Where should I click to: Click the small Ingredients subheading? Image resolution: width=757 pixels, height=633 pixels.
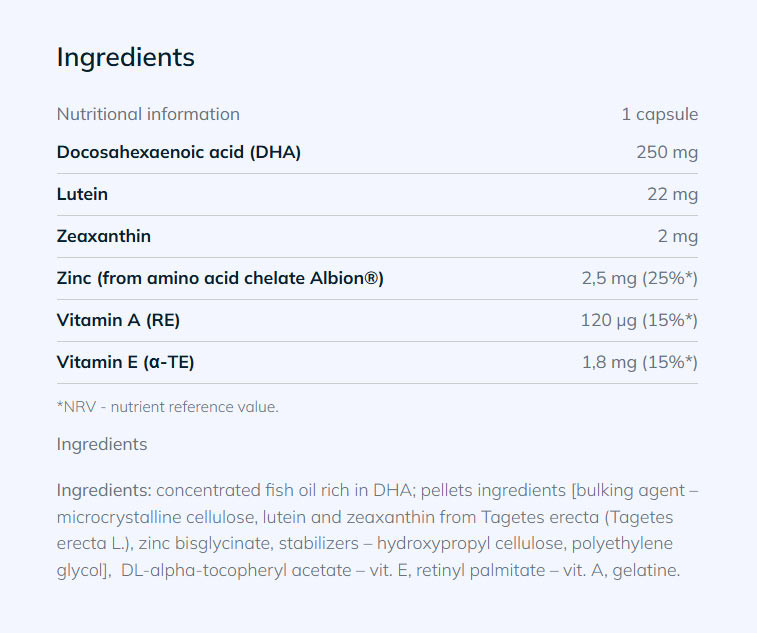(101, 444)
